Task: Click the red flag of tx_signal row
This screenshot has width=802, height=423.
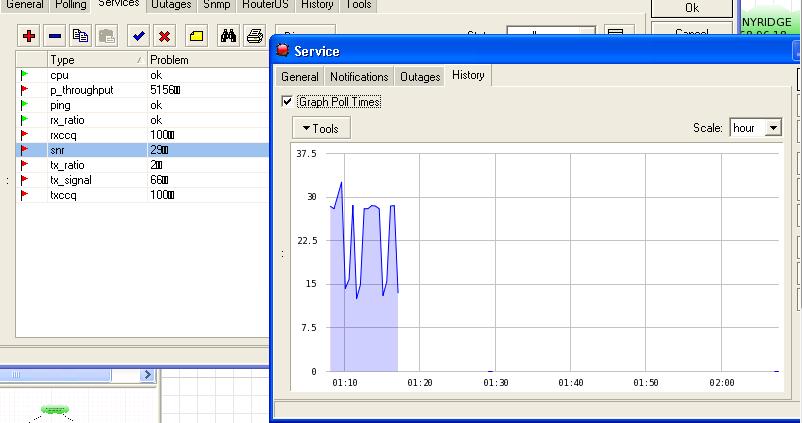Action: tap(24, 180)
